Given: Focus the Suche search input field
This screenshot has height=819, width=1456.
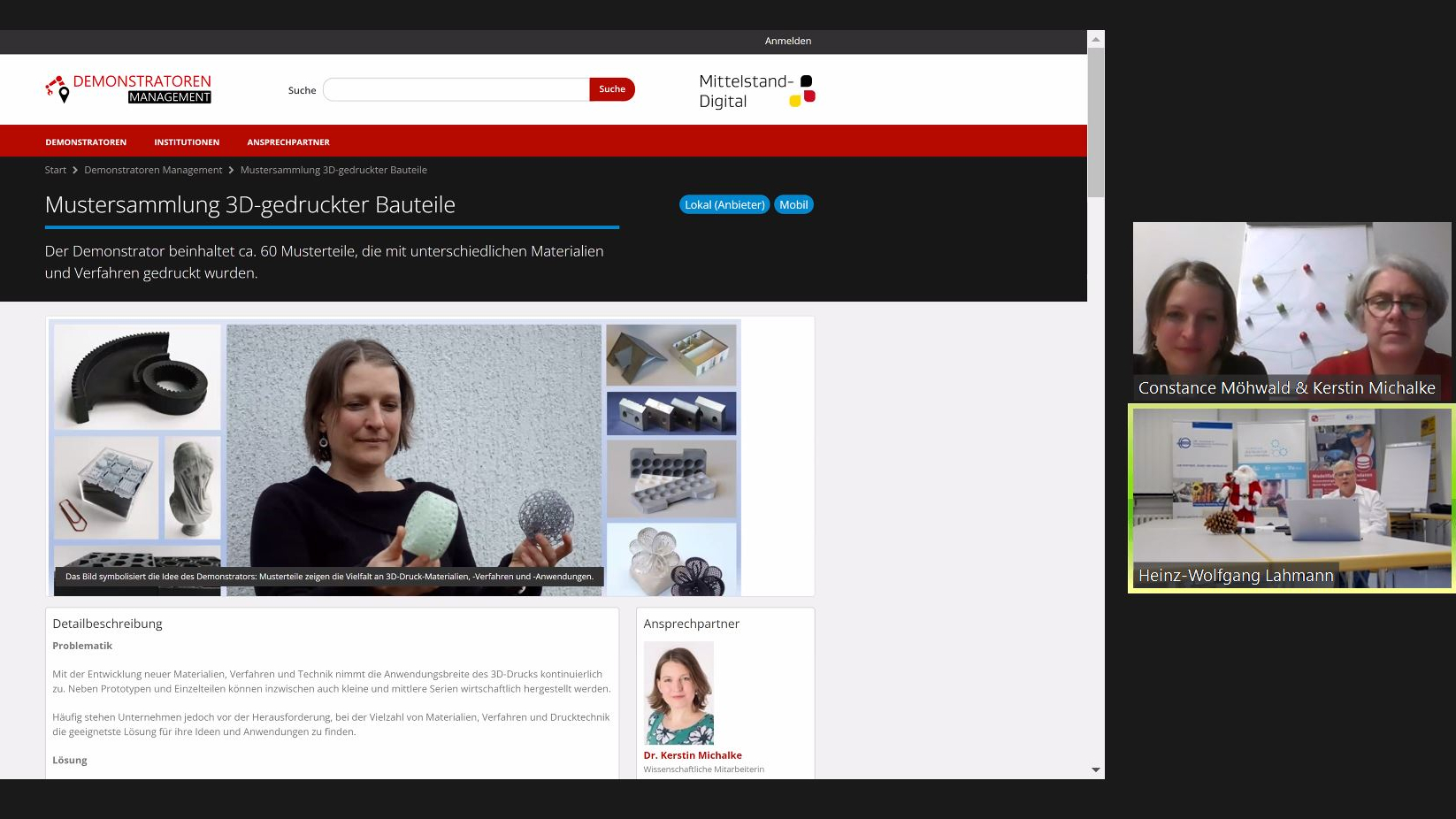Looking at the screenshot, I should pos(456,89).
